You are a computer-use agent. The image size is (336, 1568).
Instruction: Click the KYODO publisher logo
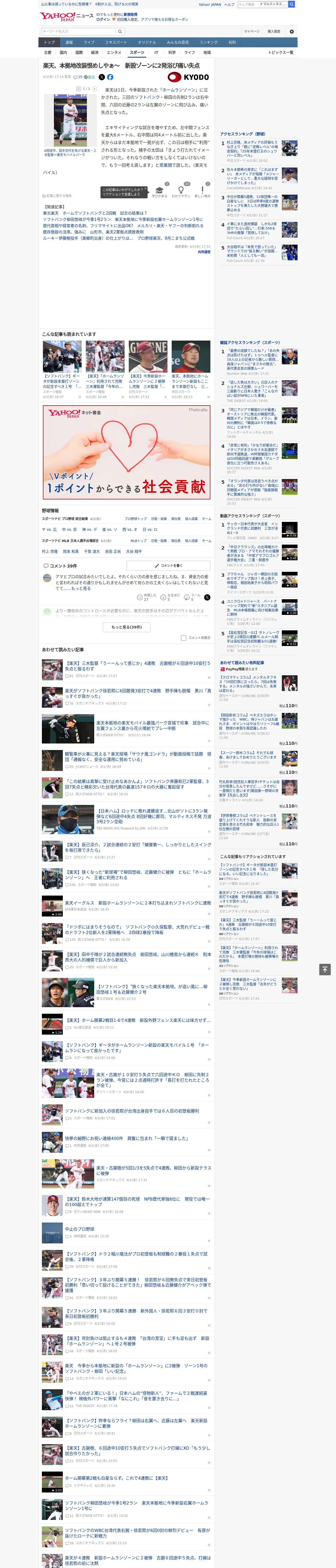point(188,77)
